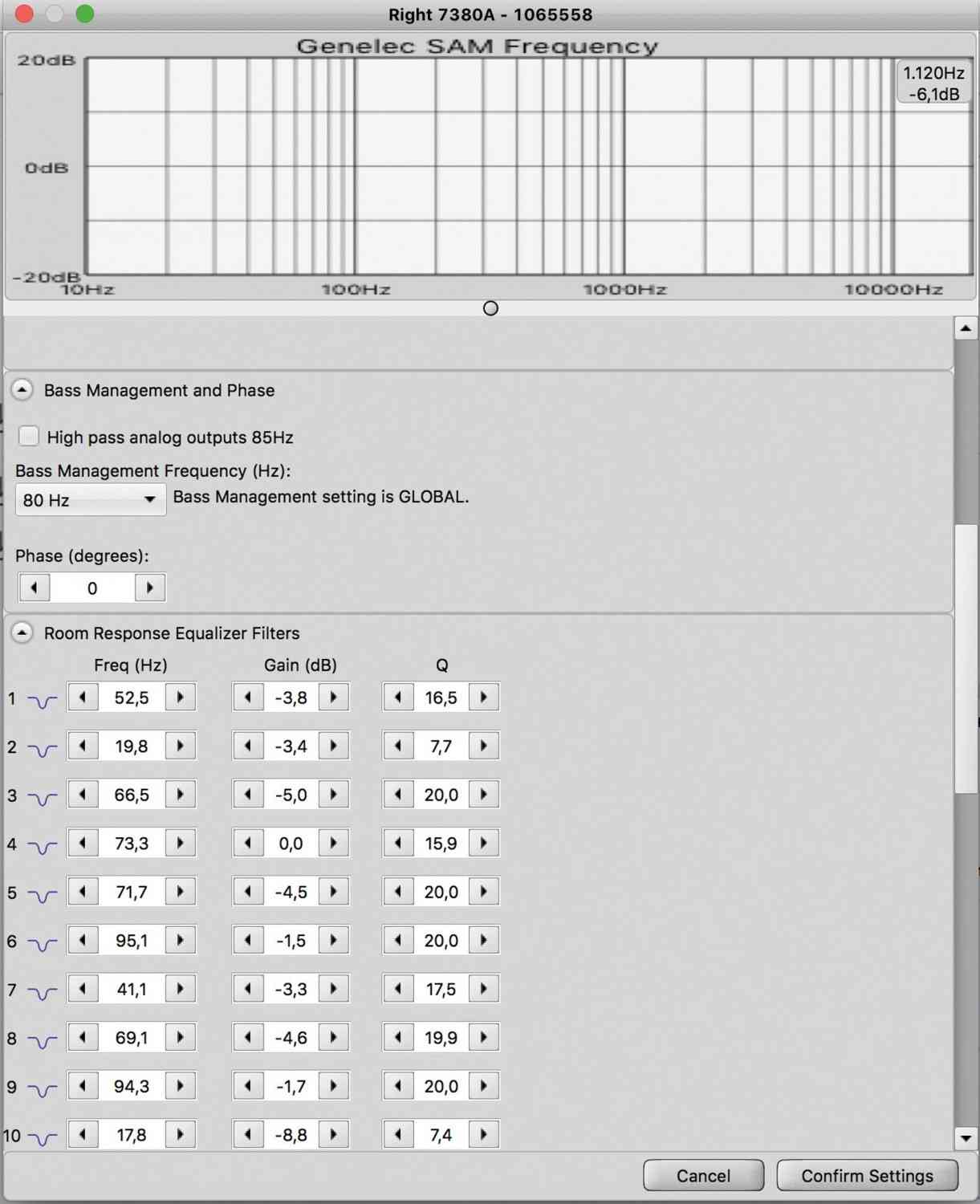
Task: Click filter 1 frequency field 52,5
Action: click(132, 697)
